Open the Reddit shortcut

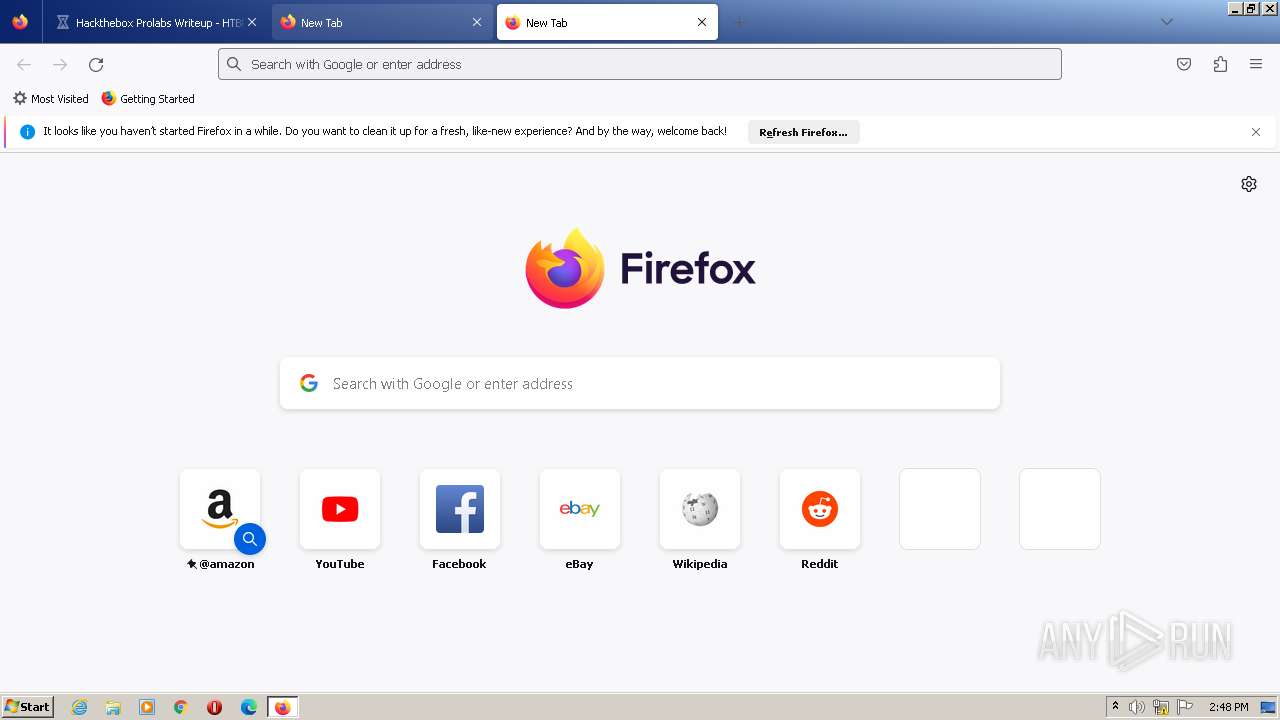(x=820, y=509)
